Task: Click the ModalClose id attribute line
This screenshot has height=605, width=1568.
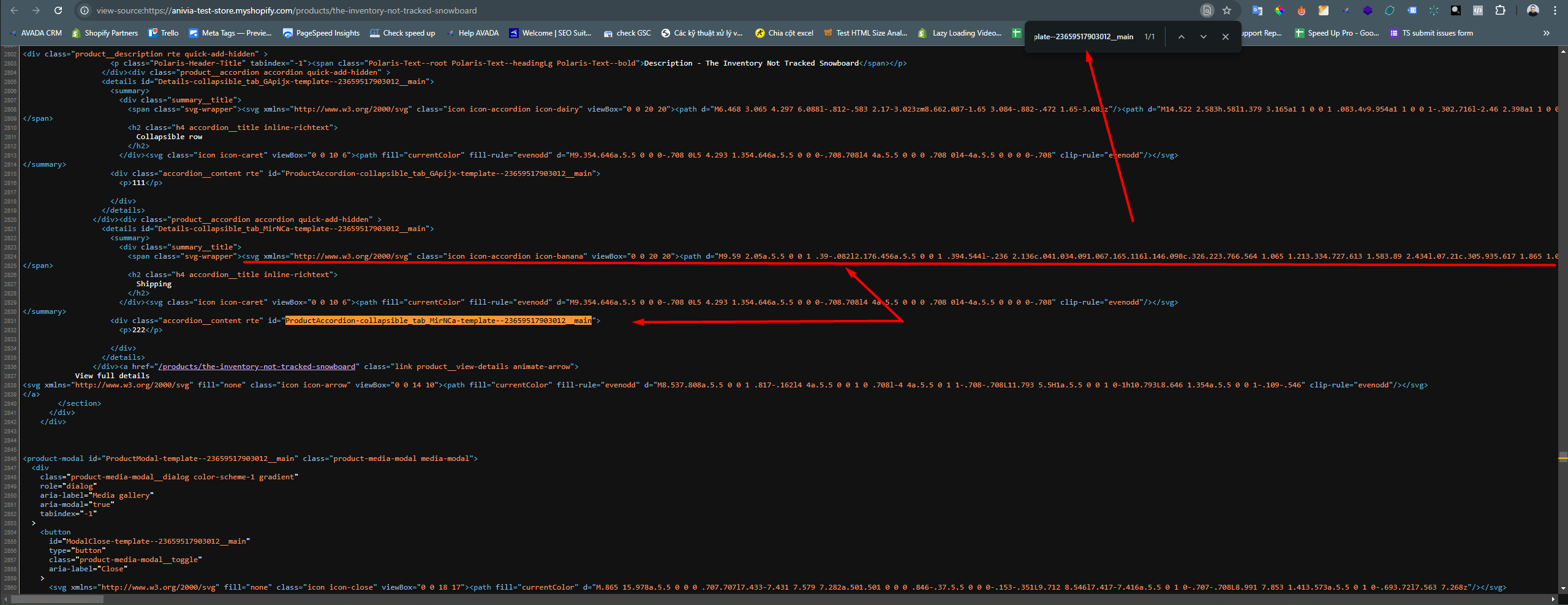Action: [149, 541]
